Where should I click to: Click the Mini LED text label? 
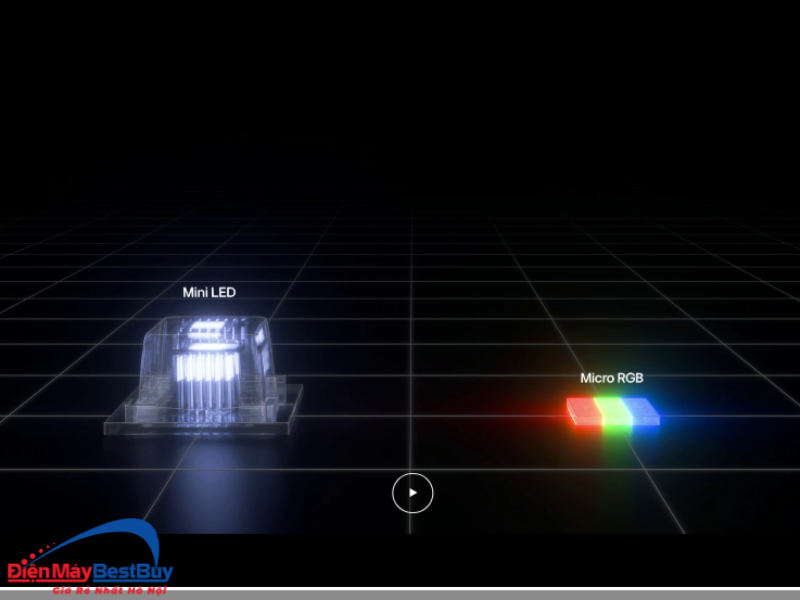[209, 292]
